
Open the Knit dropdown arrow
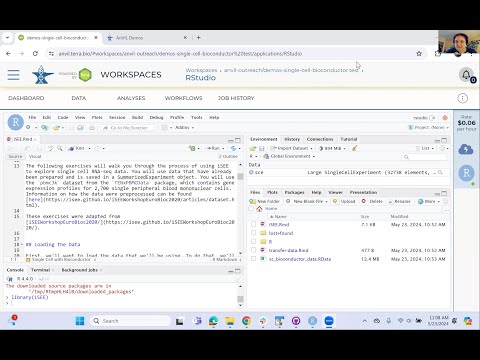coord(89,148)
